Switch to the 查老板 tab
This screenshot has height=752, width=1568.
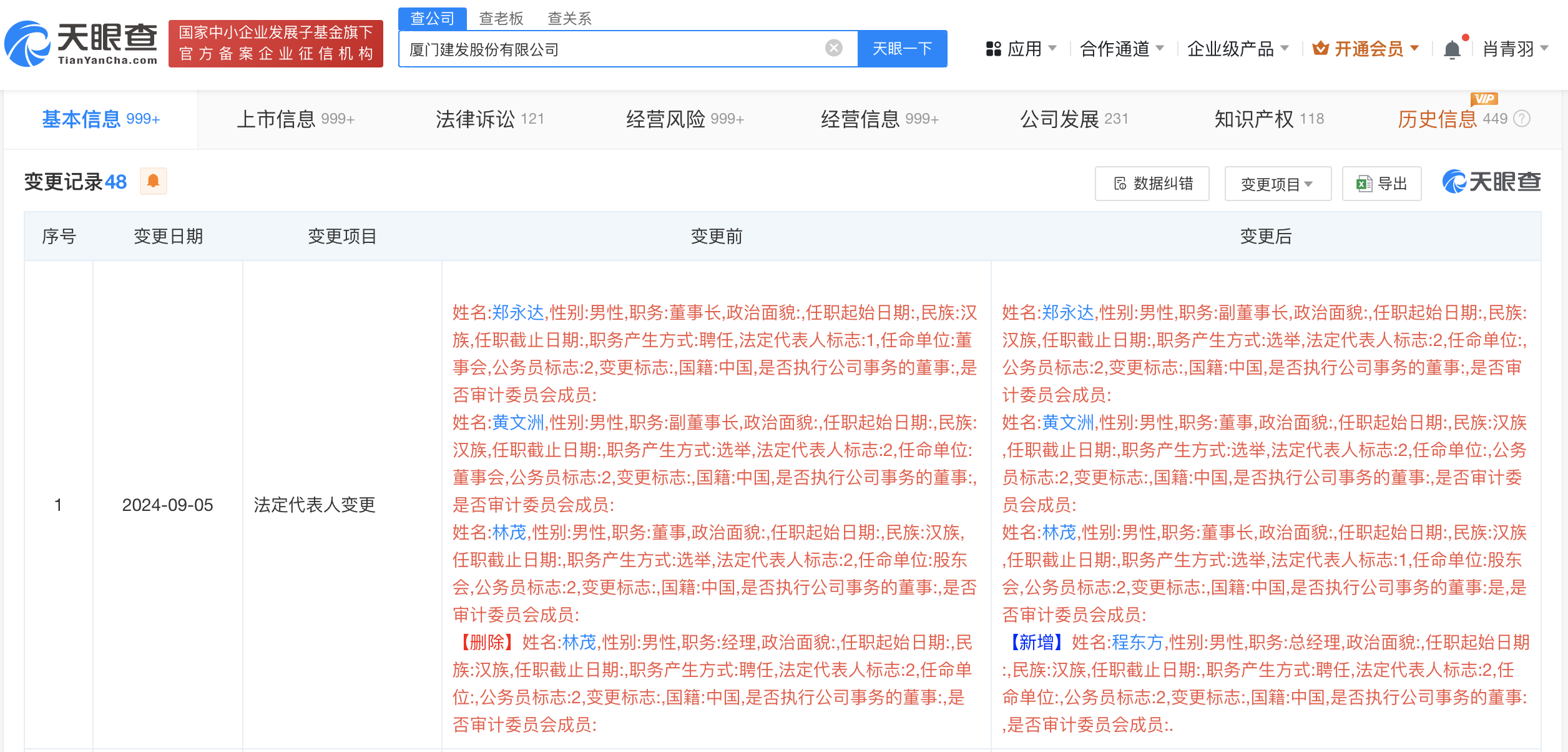point(501,18)
